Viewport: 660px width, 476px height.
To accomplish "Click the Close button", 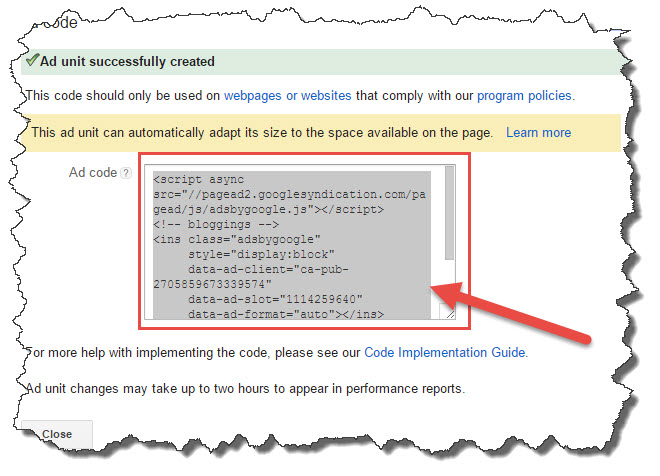I will pos(57,433).
